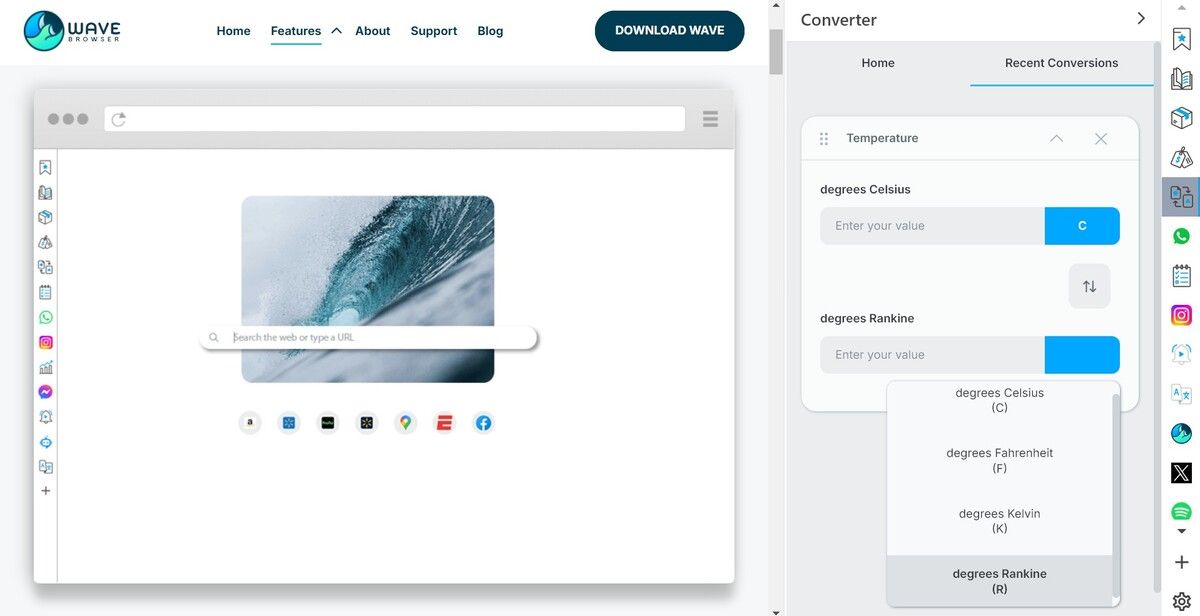Image resolution: width=1200 pixels, height=616 pixels.
Task: Open the translator sidebar icon
Action: [x=1181, y=394]
